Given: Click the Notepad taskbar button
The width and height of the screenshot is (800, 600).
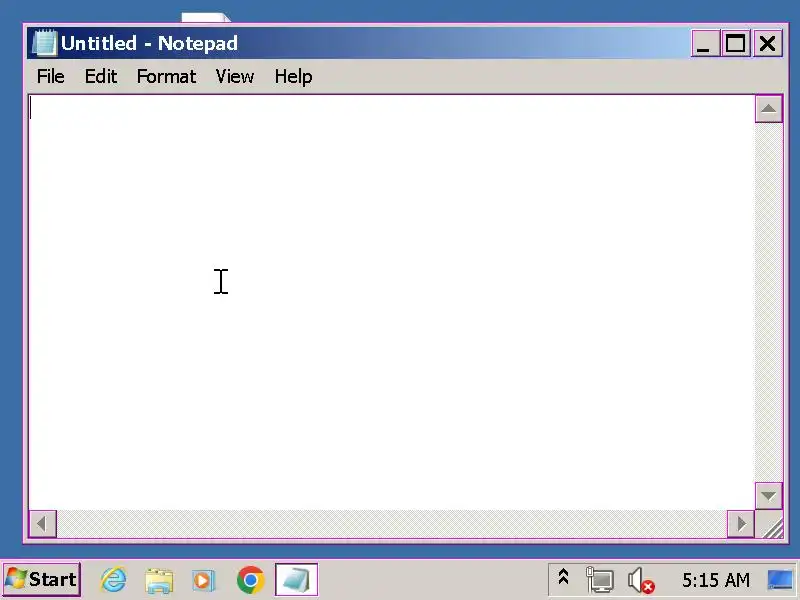Looking at the screenshot, I should click(x=296, y=580).
